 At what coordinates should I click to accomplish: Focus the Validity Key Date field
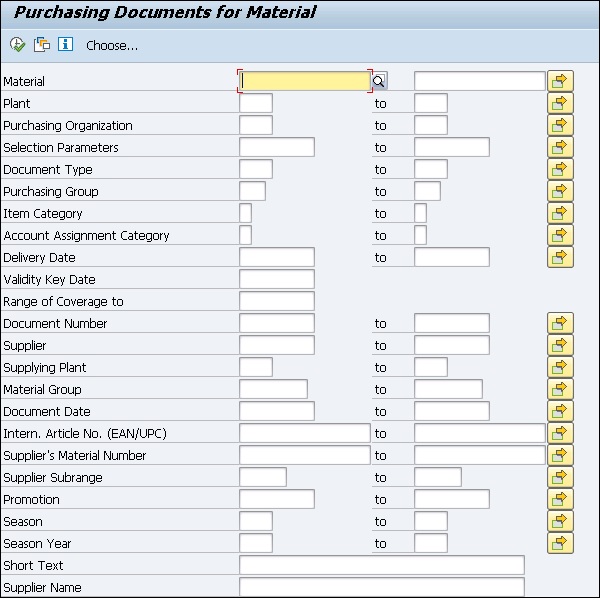coord(277,279)
